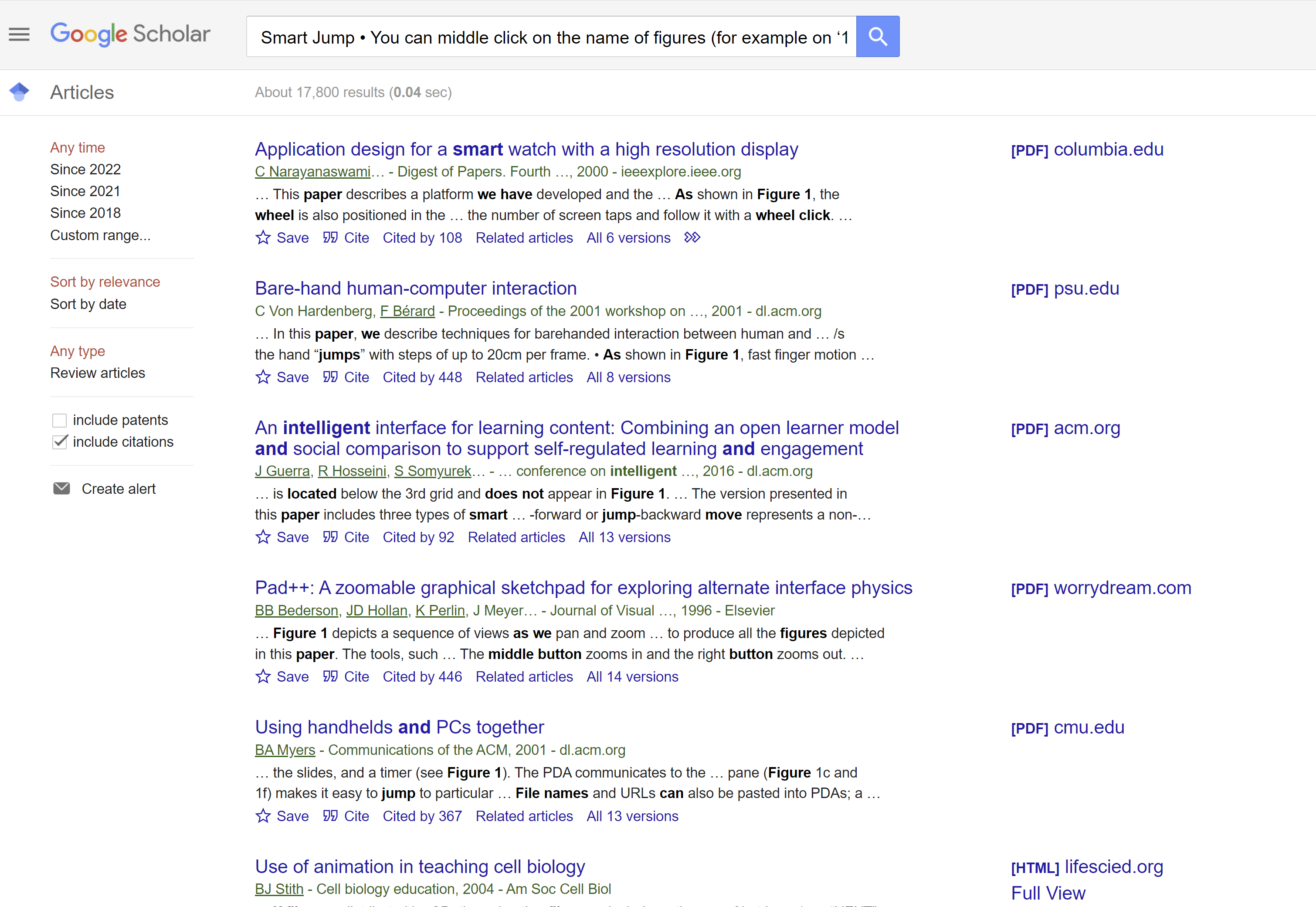Click the Google Scholar logo
The image size is (1316, 907).
(130, 34)
